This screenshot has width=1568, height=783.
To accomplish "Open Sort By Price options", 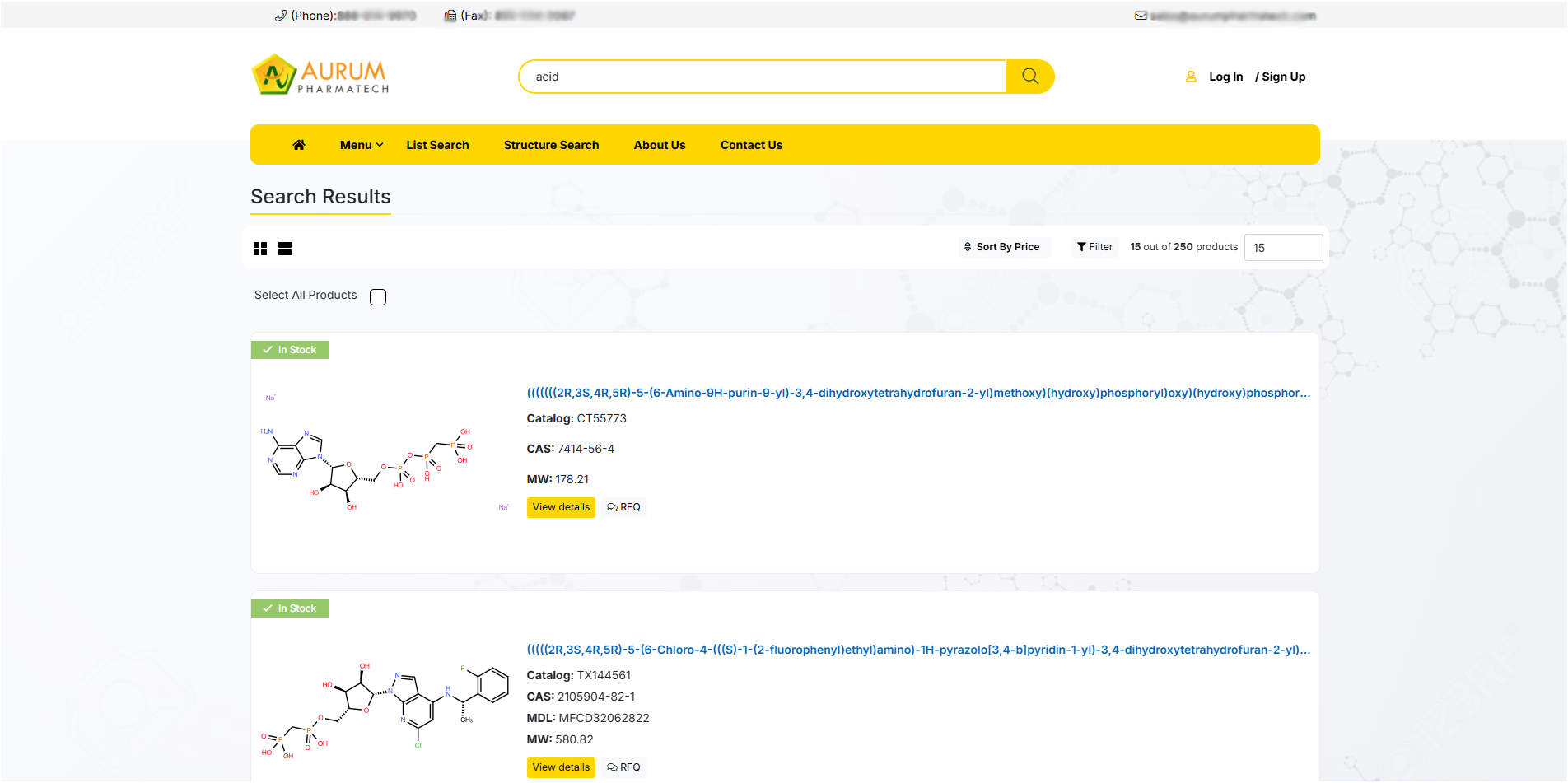I will [x=1002, y=247].
